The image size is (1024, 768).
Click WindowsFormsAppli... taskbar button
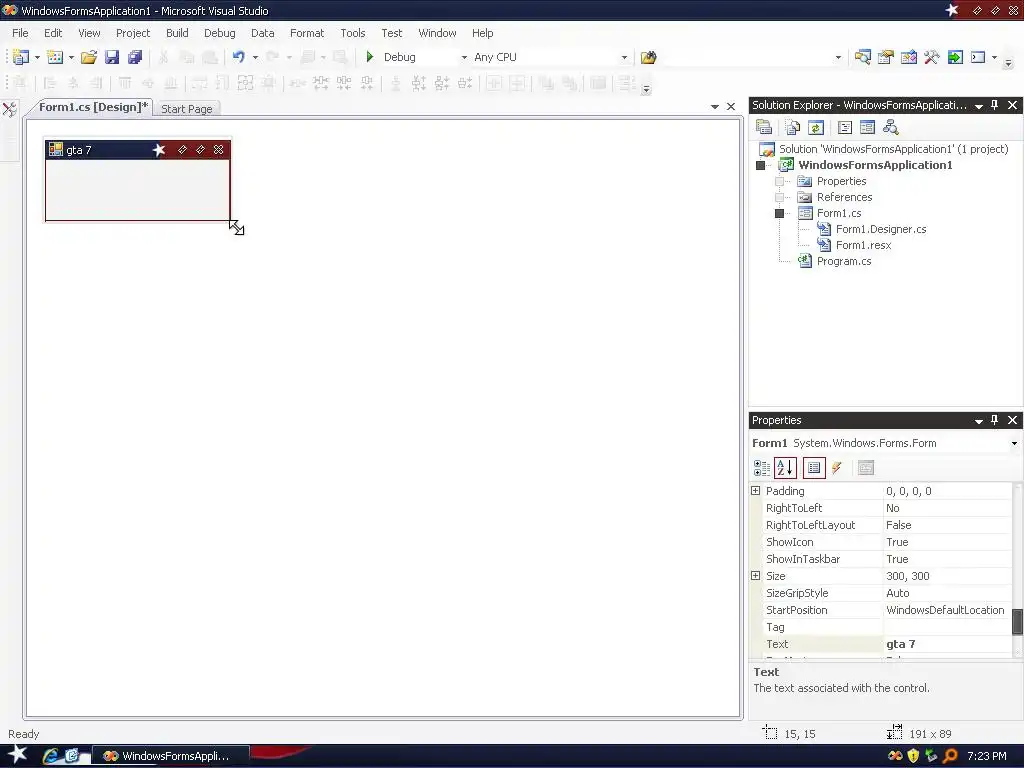170,756
